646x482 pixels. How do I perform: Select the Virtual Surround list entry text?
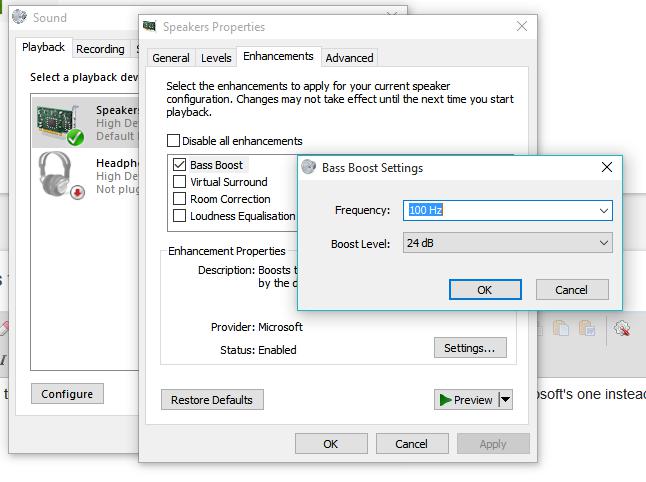tap(229, 182)
